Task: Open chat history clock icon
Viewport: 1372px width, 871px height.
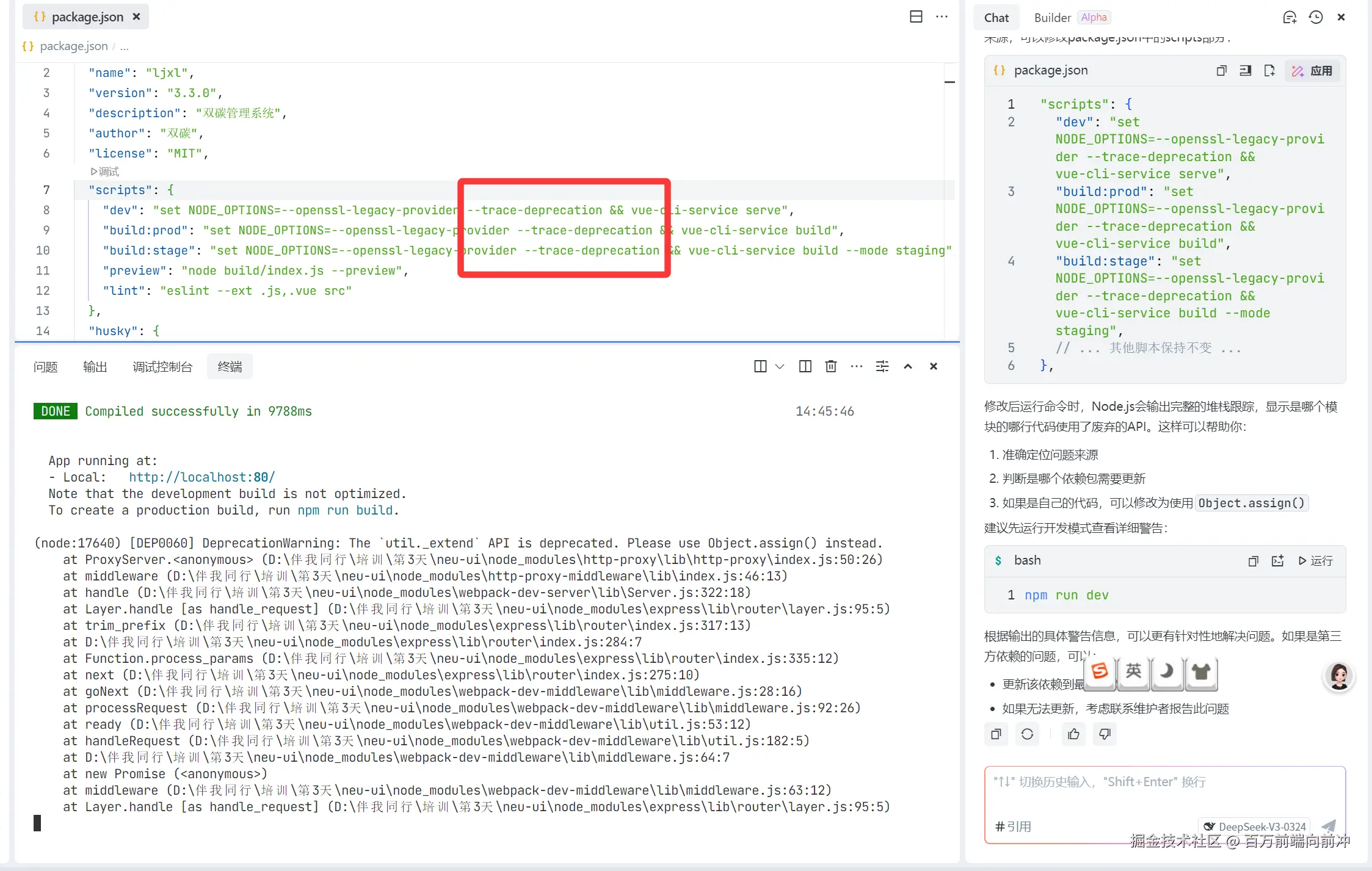Action: [1315, 17]
